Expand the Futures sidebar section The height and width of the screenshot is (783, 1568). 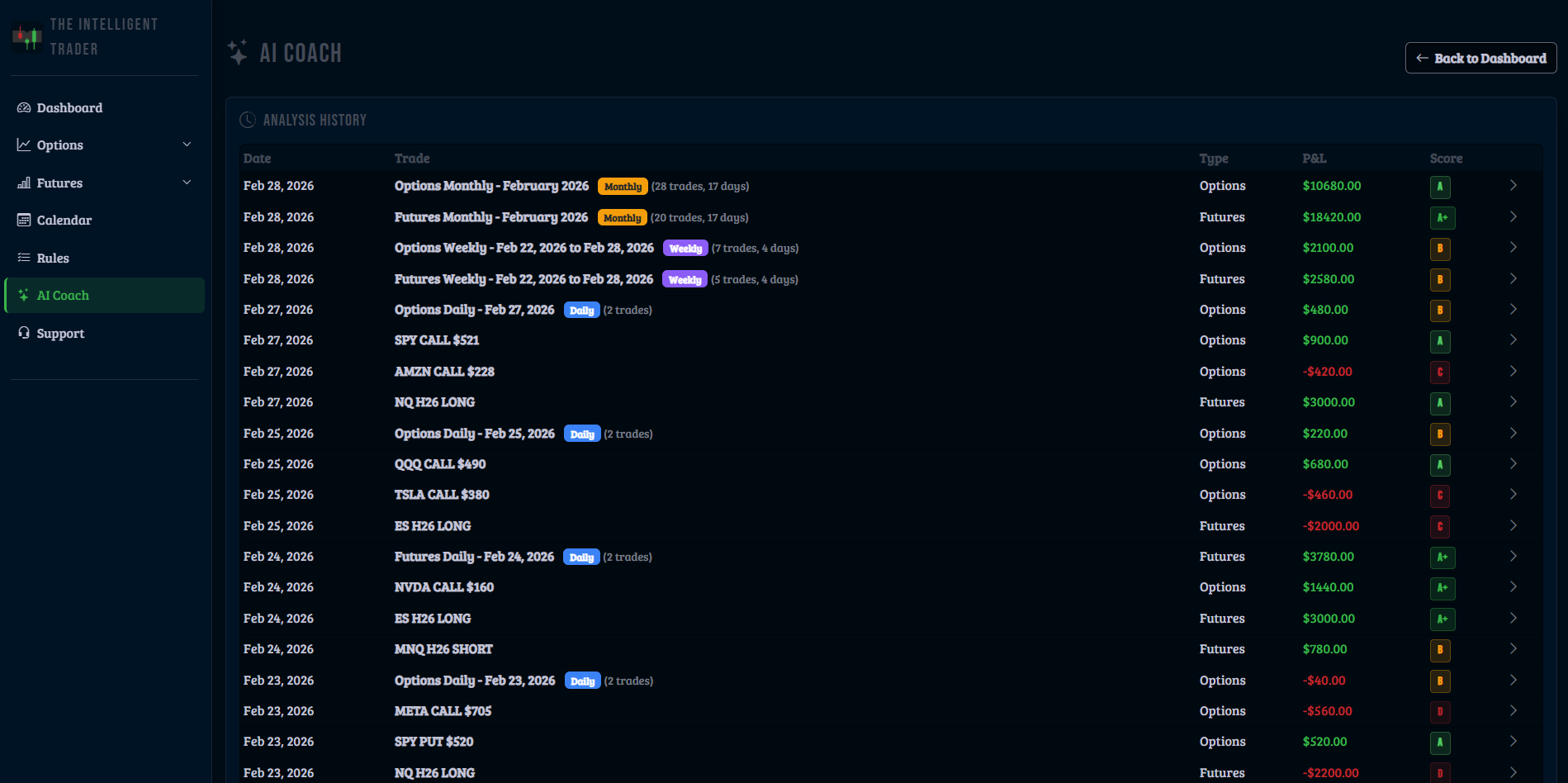coord(187,183)
